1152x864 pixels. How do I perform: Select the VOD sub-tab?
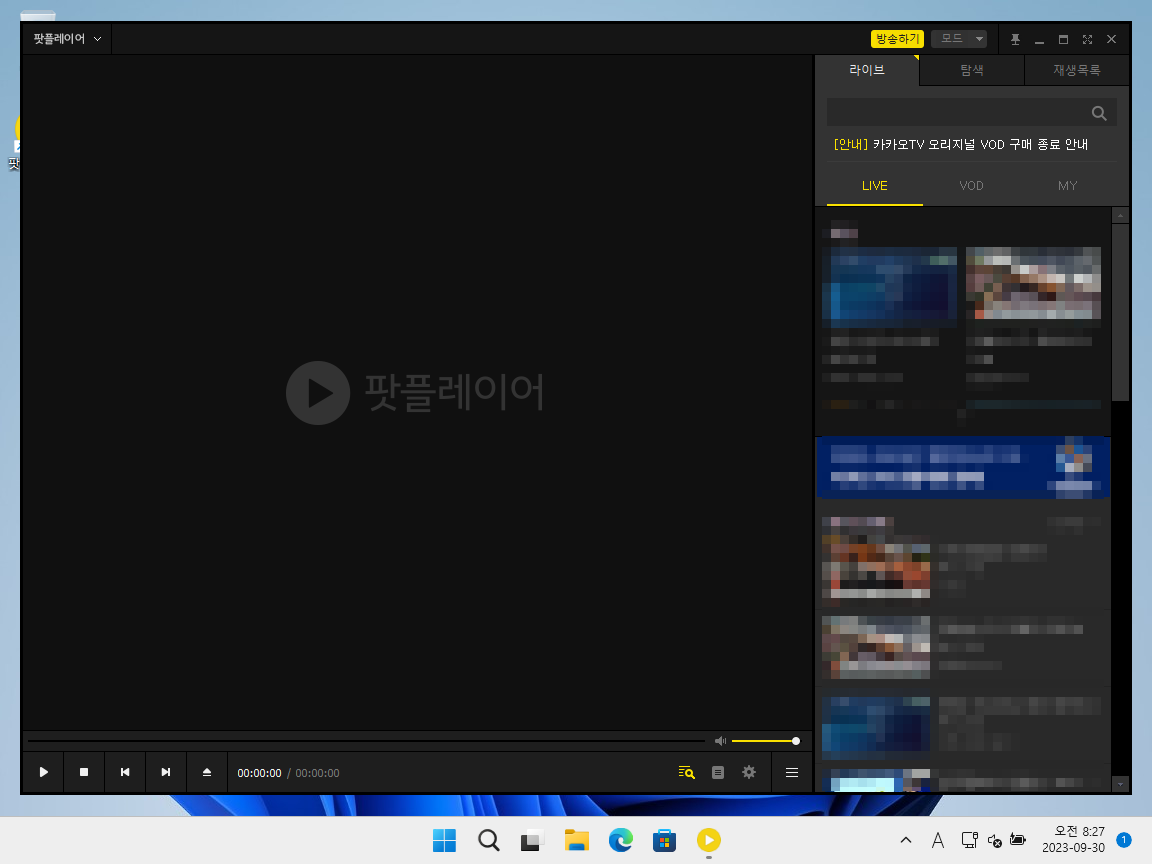point(971,186)
